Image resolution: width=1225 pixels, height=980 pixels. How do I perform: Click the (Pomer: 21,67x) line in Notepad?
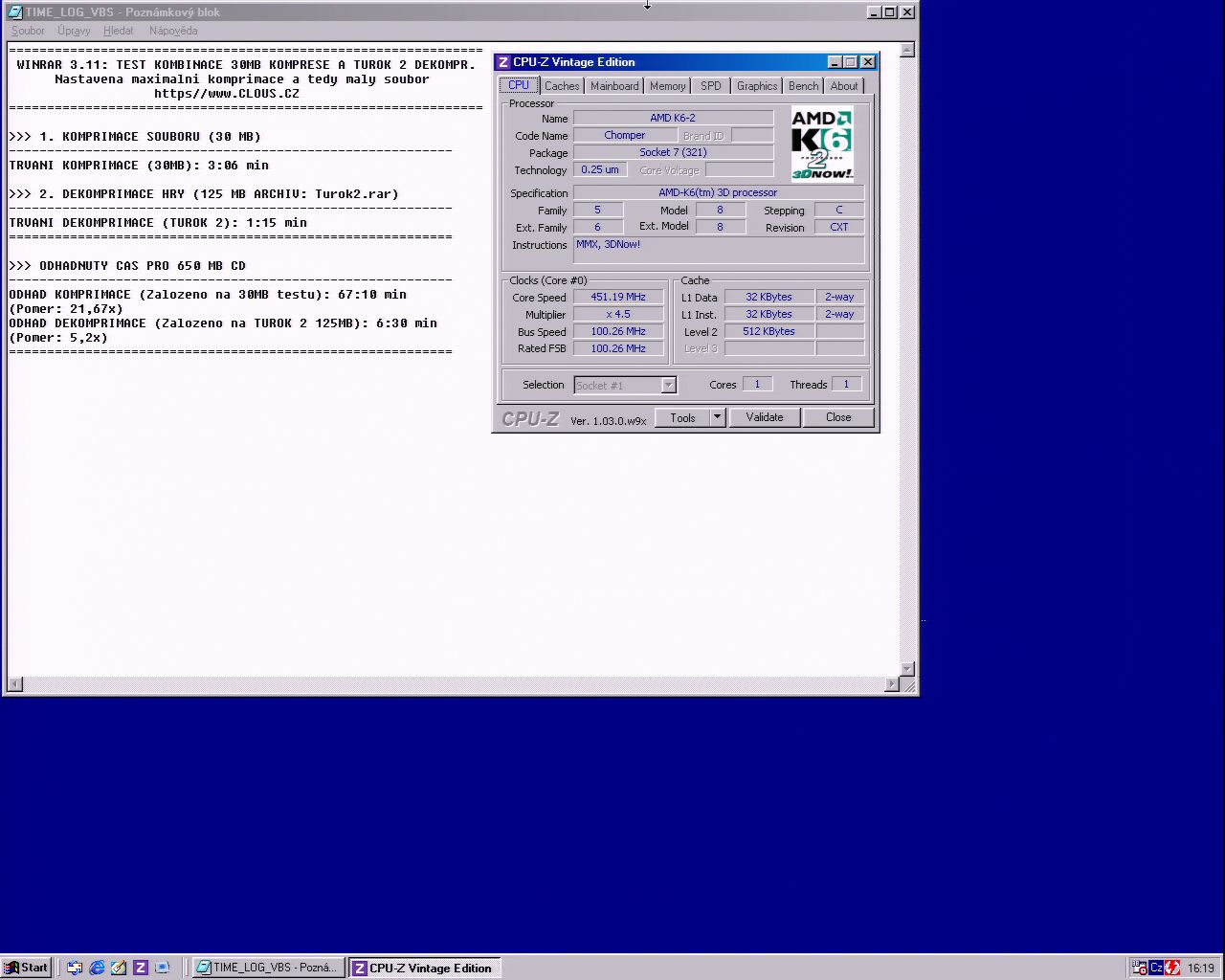pos(66,308)
